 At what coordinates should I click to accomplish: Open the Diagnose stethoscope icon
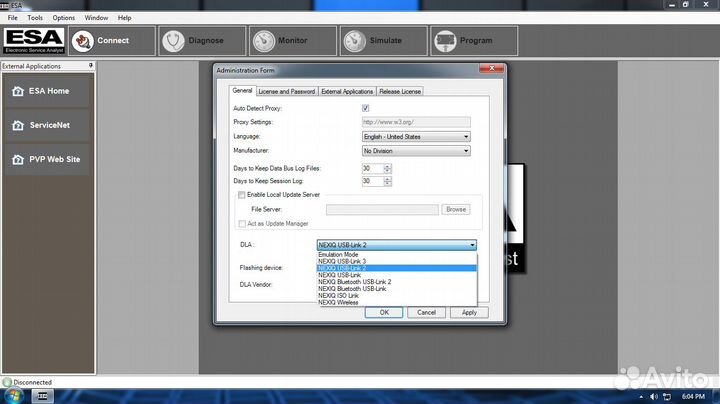(173, 41)
